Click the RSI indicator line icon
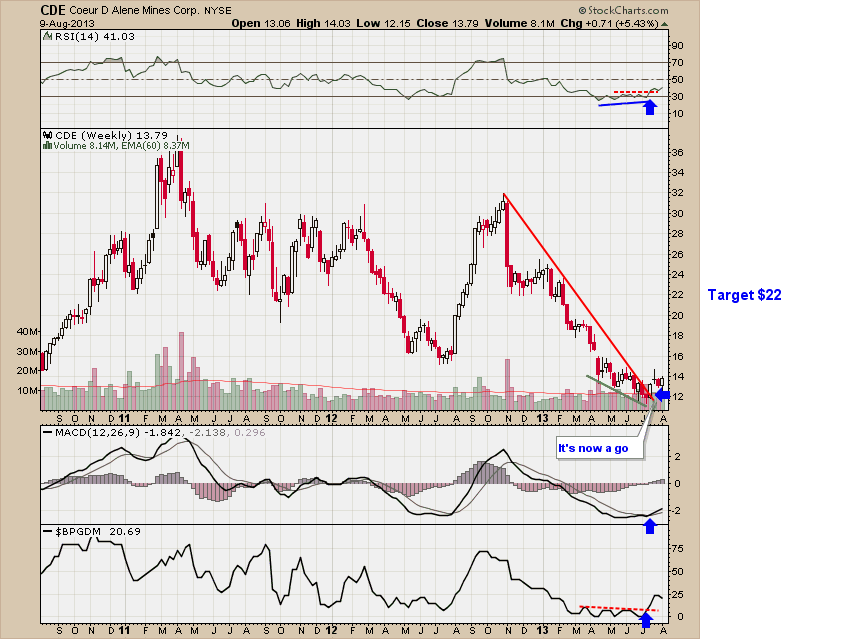The image size is (850, 639). [48, 37]
